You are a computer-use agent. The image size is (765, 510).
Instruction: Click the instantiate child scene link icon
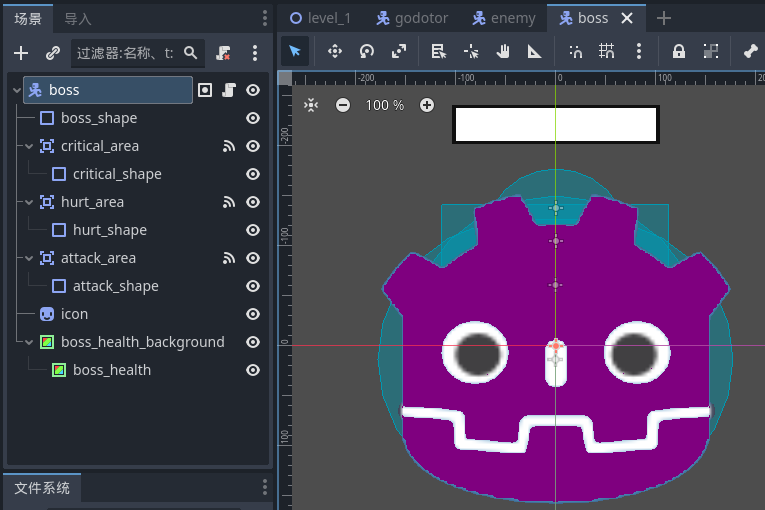(x=52, y=53)
